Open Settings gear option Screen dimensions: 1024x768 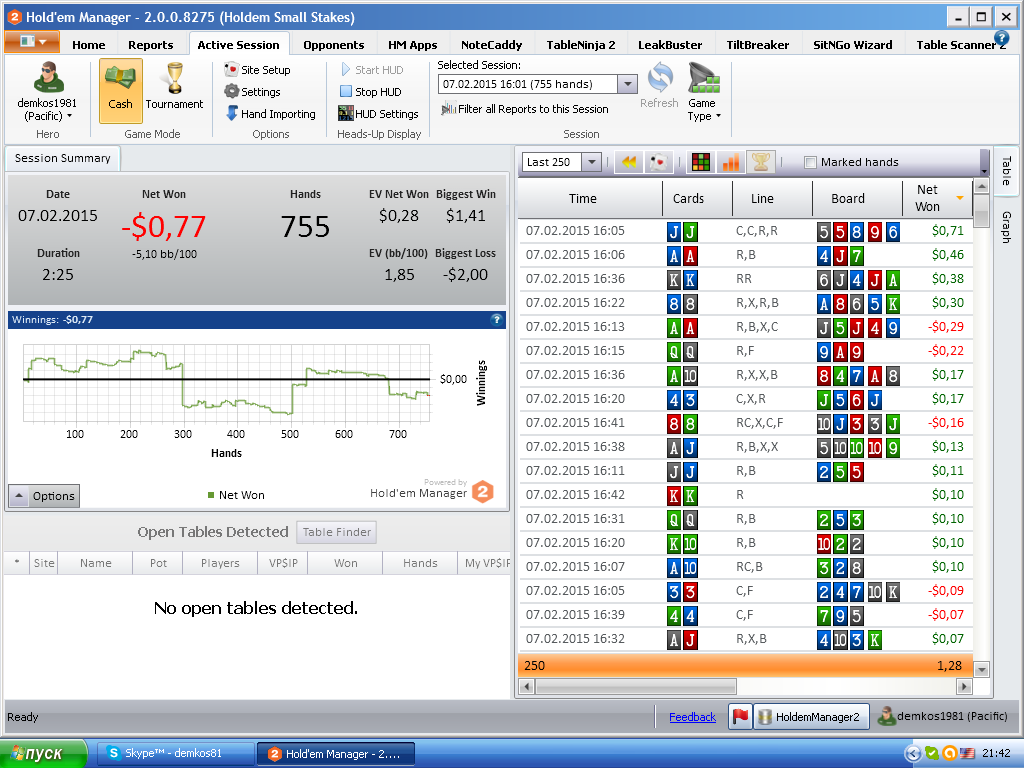[x=252, y=92]
